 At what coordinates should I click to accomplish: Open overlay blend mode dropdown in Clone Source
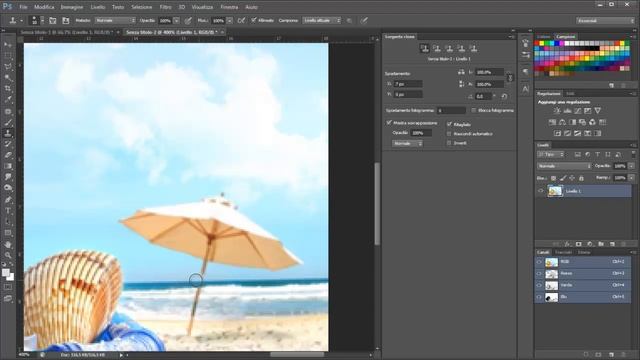[407, 143]
